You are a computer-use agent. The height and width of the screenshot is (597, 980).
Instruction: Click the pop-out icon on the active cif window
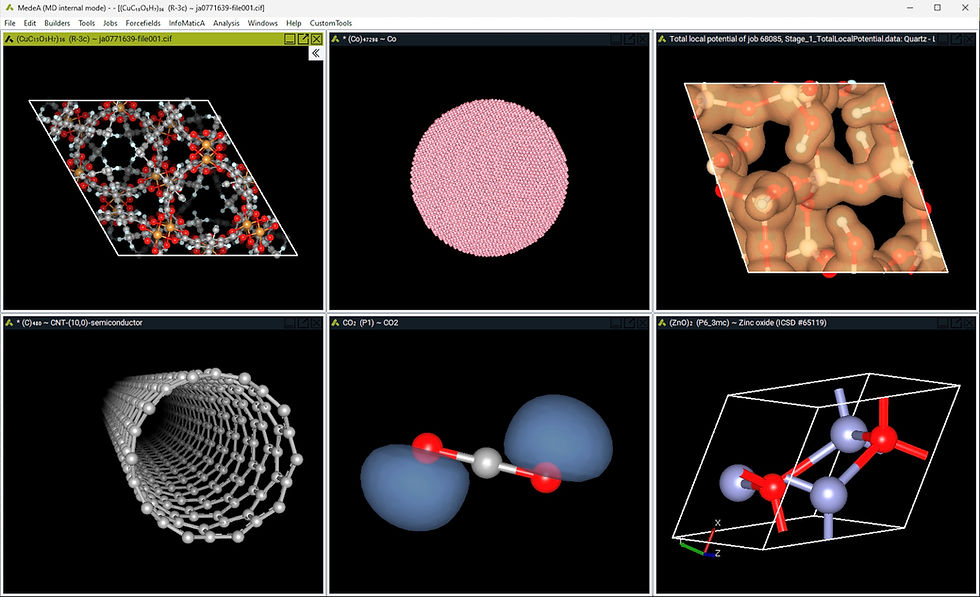(304, 38)
